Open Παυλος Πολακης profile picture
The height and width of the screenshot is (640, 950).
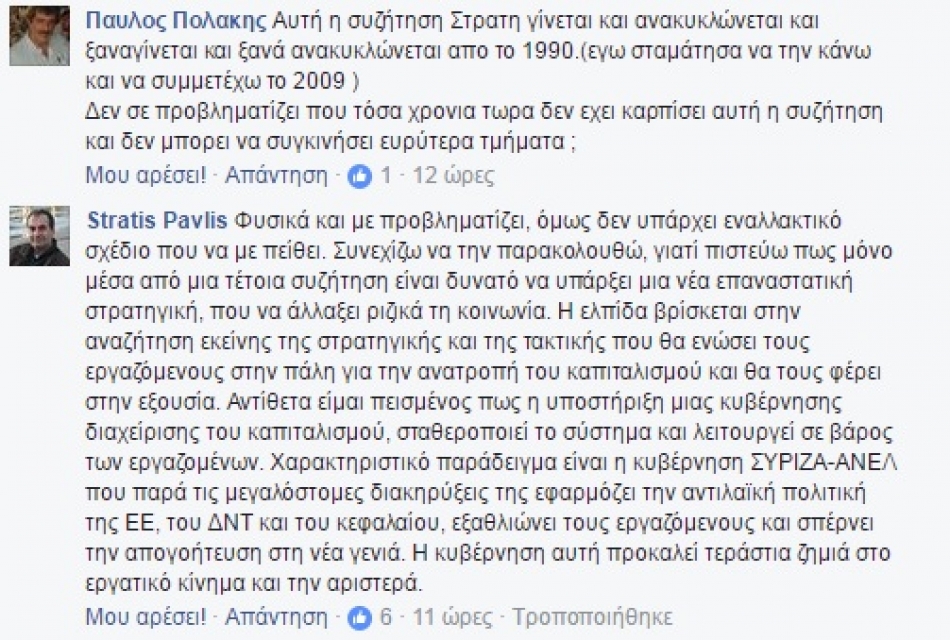tap(40, 35)
